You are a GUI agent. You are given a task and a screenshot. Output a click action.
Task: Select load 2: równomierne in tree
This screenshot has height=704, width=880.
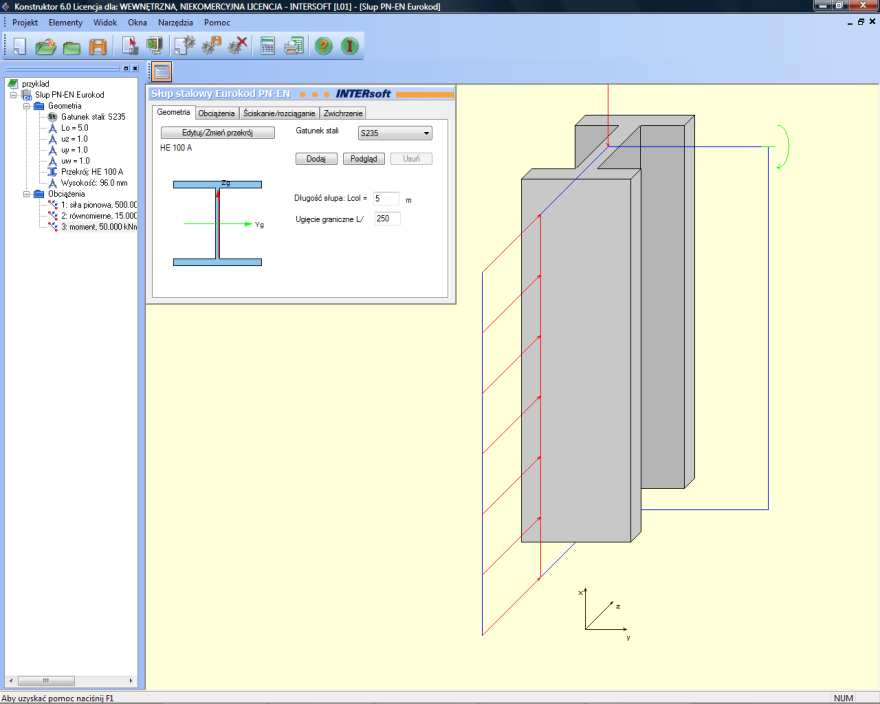click(99, 216)
